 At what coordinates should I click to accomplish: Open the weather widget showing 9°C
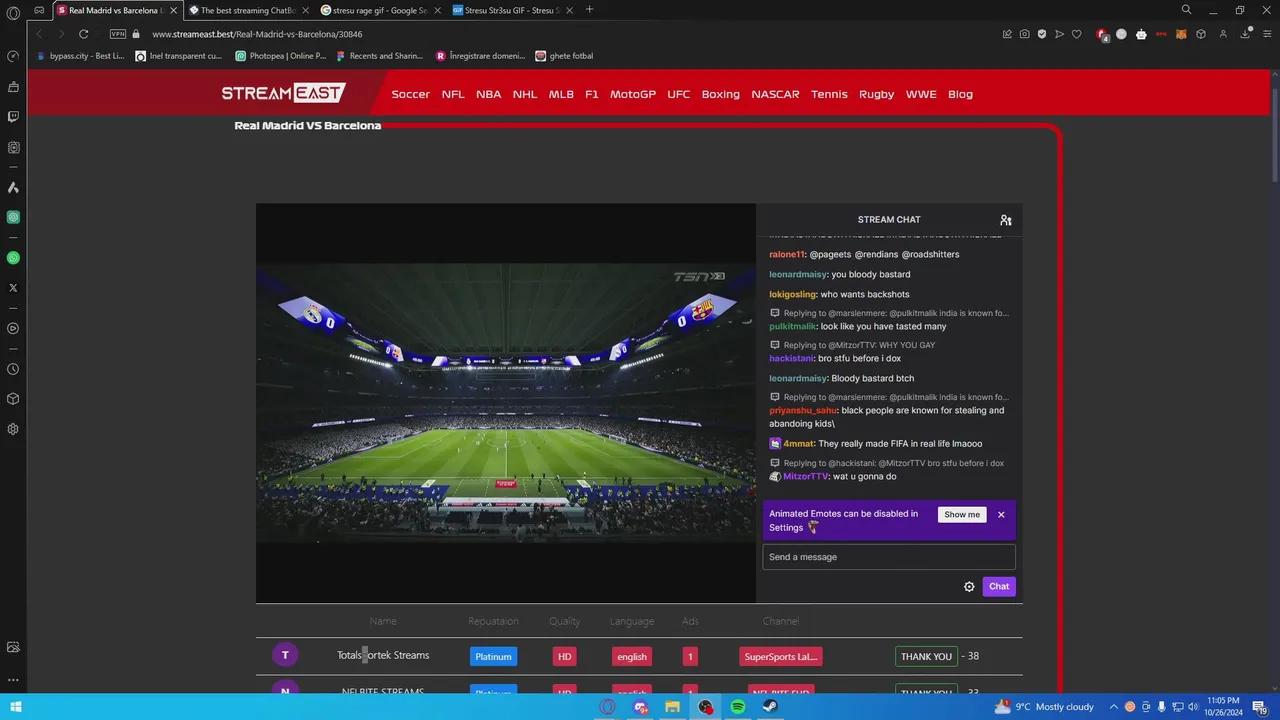coord(1045,707)
